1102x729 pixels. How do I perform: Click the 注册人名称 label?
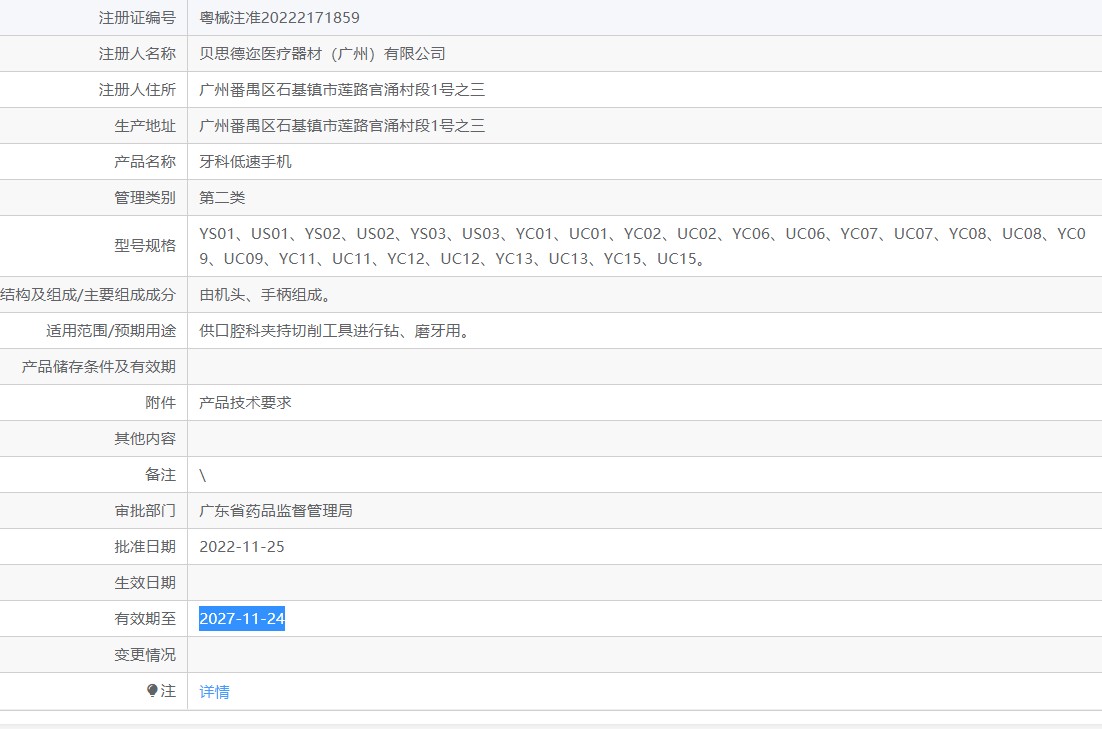(x=137, y=53)
